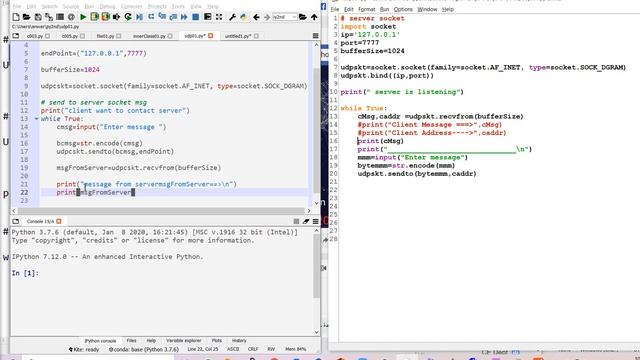This screenshot has width=640, height=360.
Task: Click the editor scroll-down arrow
Action: pos(317,203)
